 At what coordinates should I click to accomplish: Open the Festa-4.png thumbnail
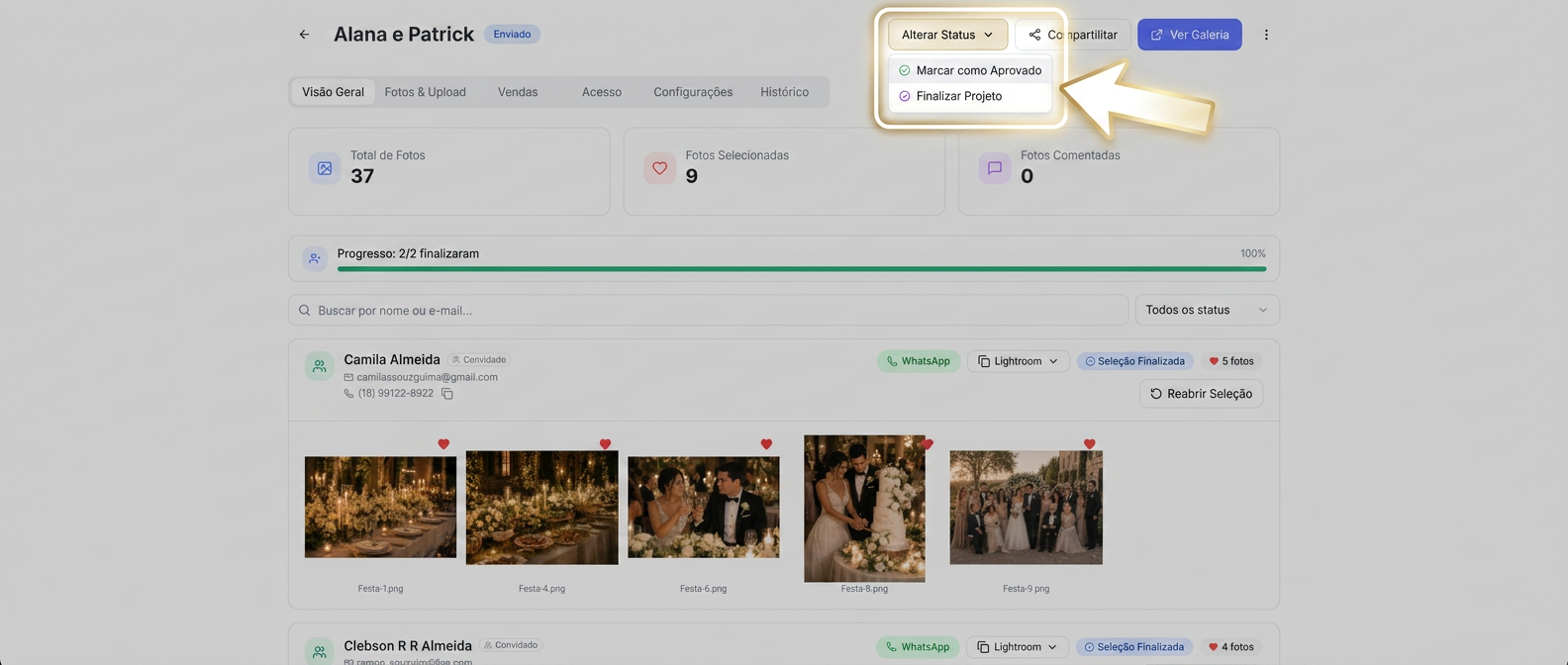click(541, 508)
